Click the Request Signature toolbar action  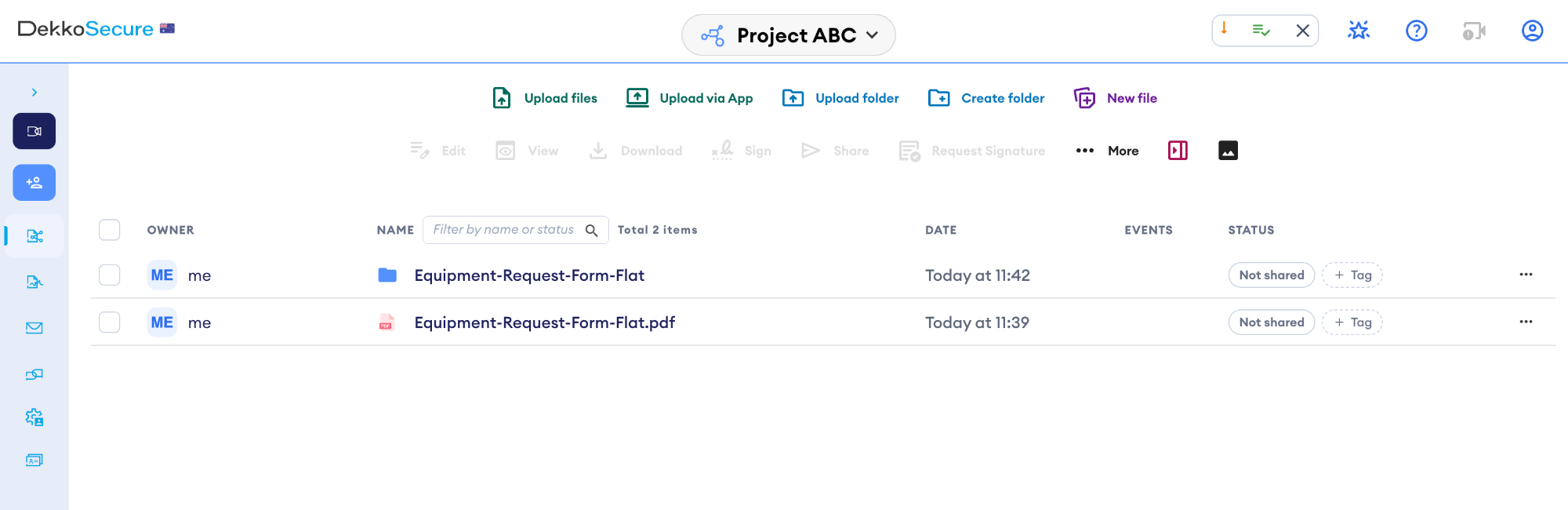972,151
